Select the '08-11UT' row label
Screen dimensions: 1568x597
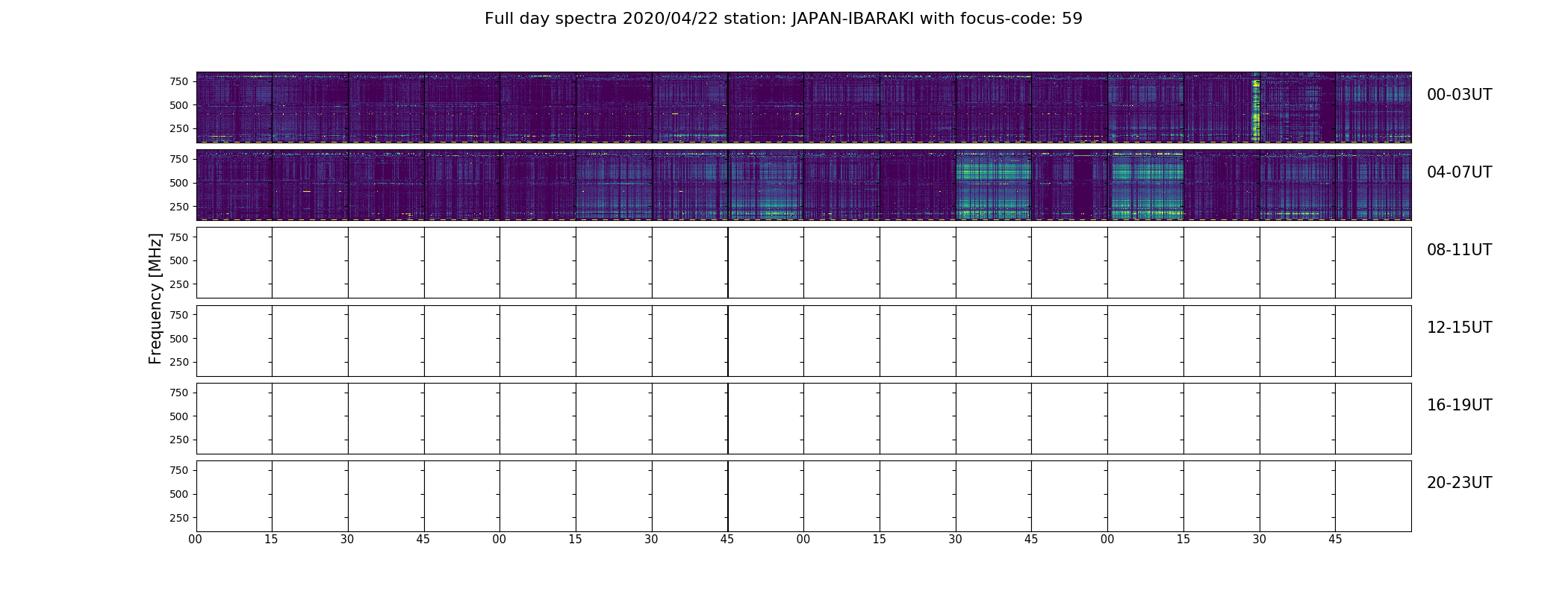[1459, 250]
